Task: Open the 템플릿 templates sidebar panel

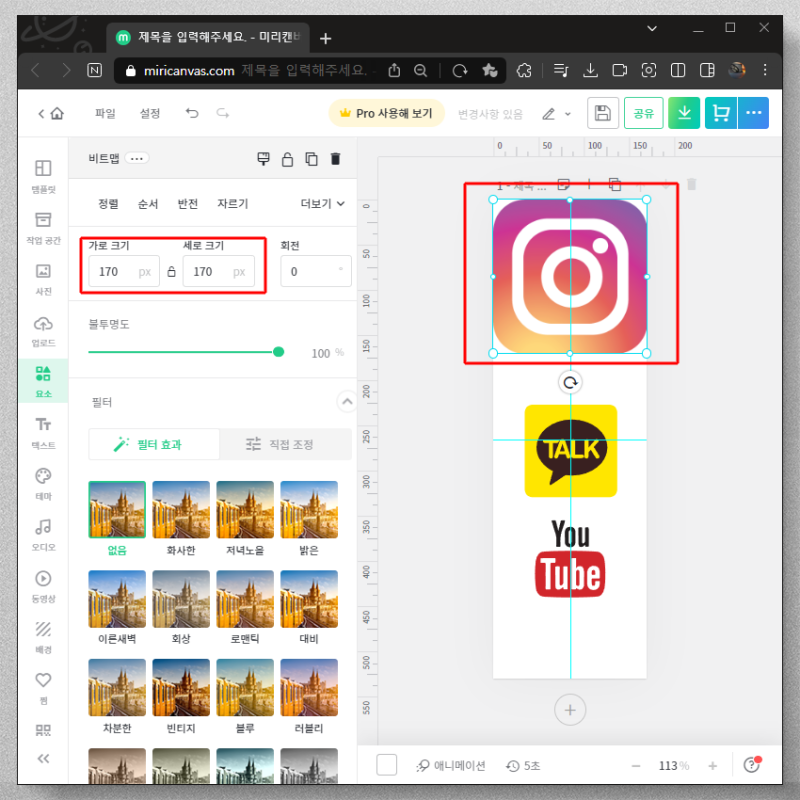Action: pos(43,176)
